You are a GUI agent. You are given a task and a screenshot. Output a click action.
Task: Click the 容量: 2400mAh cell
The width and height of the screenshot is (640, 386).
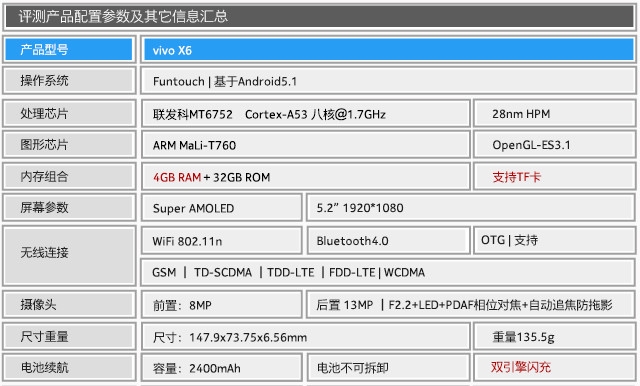[222, 368]
